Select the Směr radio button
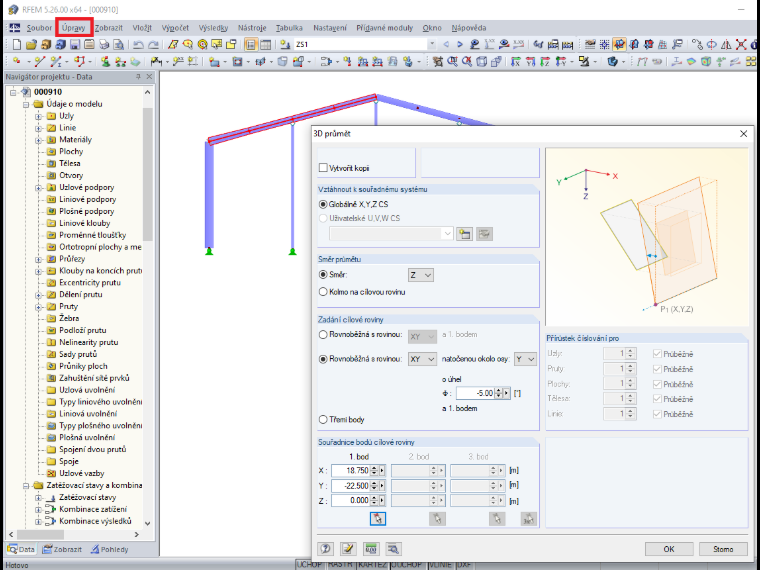Image resolution: width=760 pixels, height=570 pixels. [323, 274]
